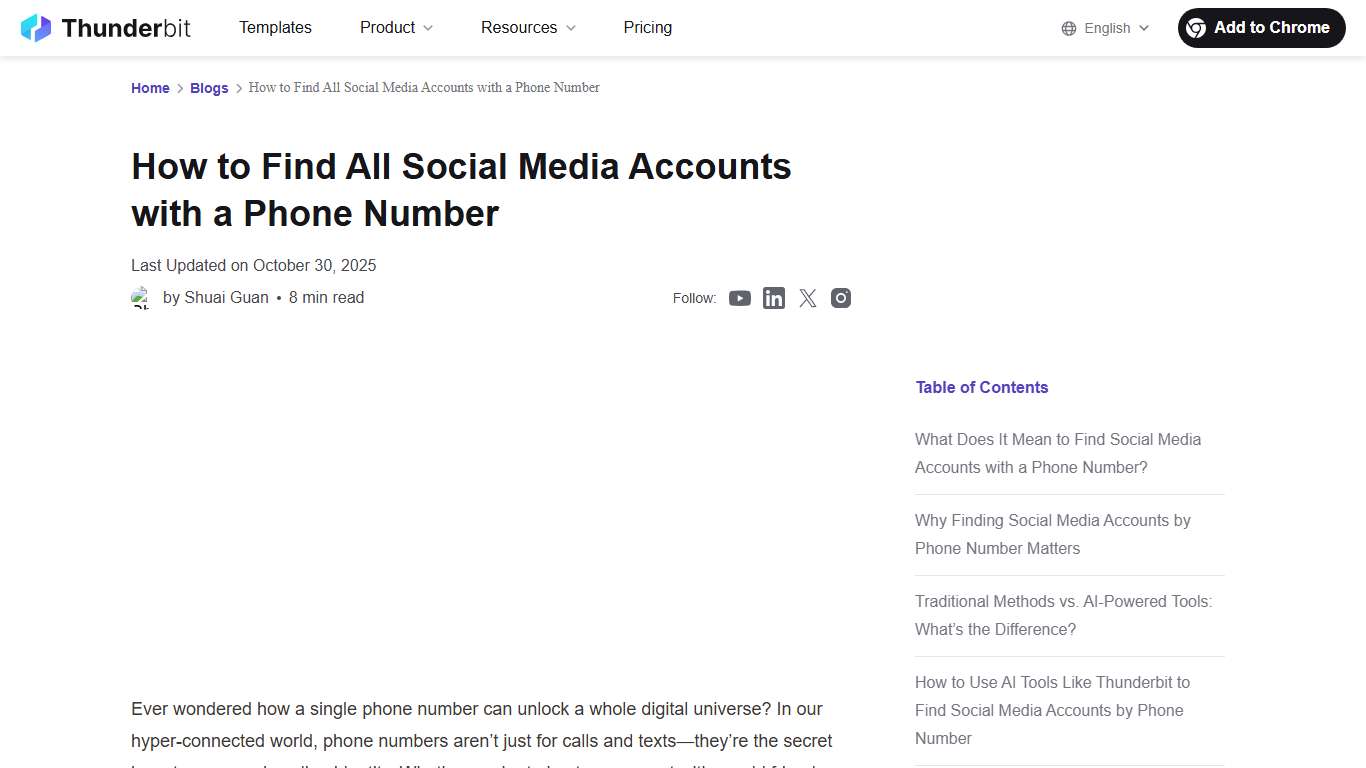Select Templates from the navigation
Viewport: 1366px width, 768px height.
tap(275, 28)
